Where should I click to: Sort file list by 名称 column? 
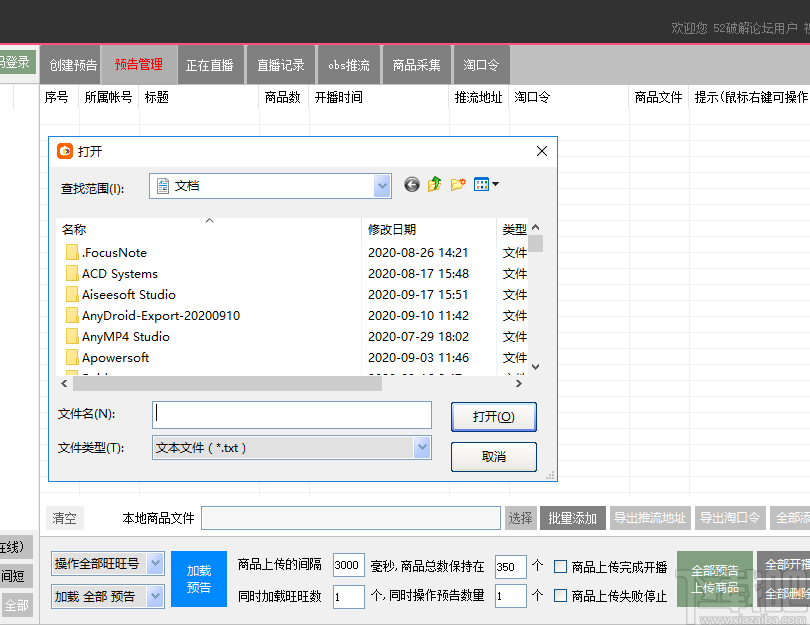(x=74, y=229)
